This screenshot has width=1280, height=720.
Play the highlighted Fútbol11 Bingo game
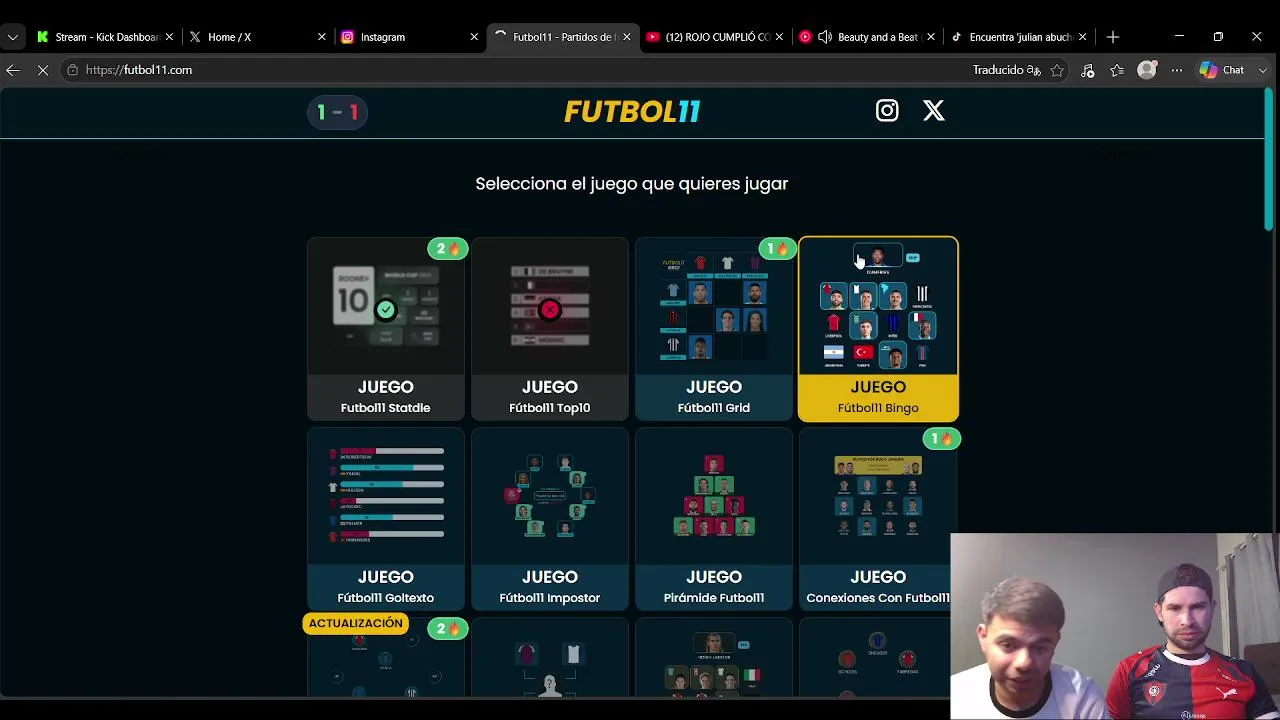(x=878, y=328)
